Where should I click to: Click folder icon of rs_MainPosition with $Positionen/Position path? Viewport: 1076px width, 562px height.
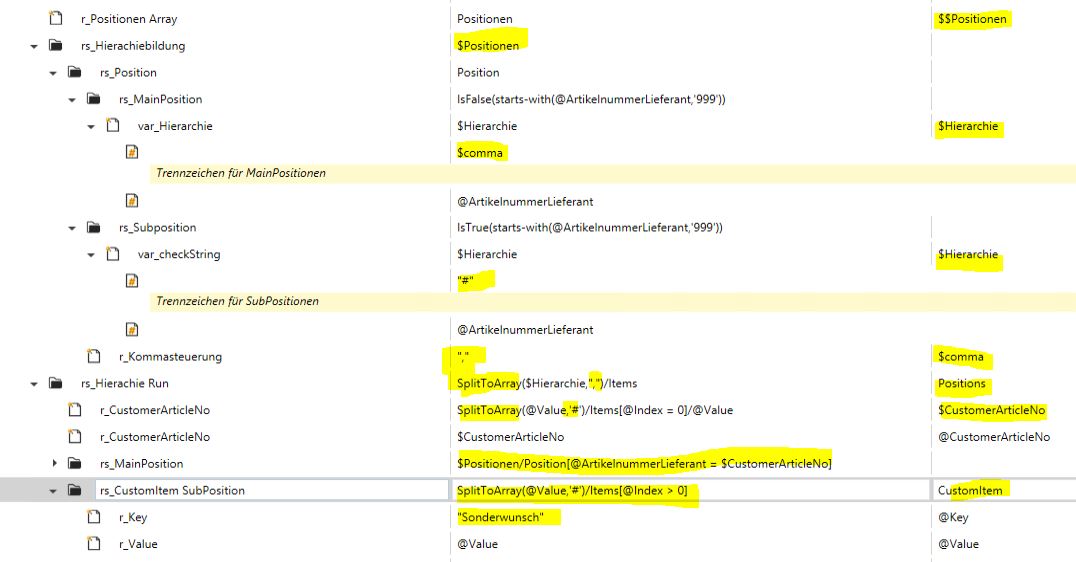click(x=75, y=463)
